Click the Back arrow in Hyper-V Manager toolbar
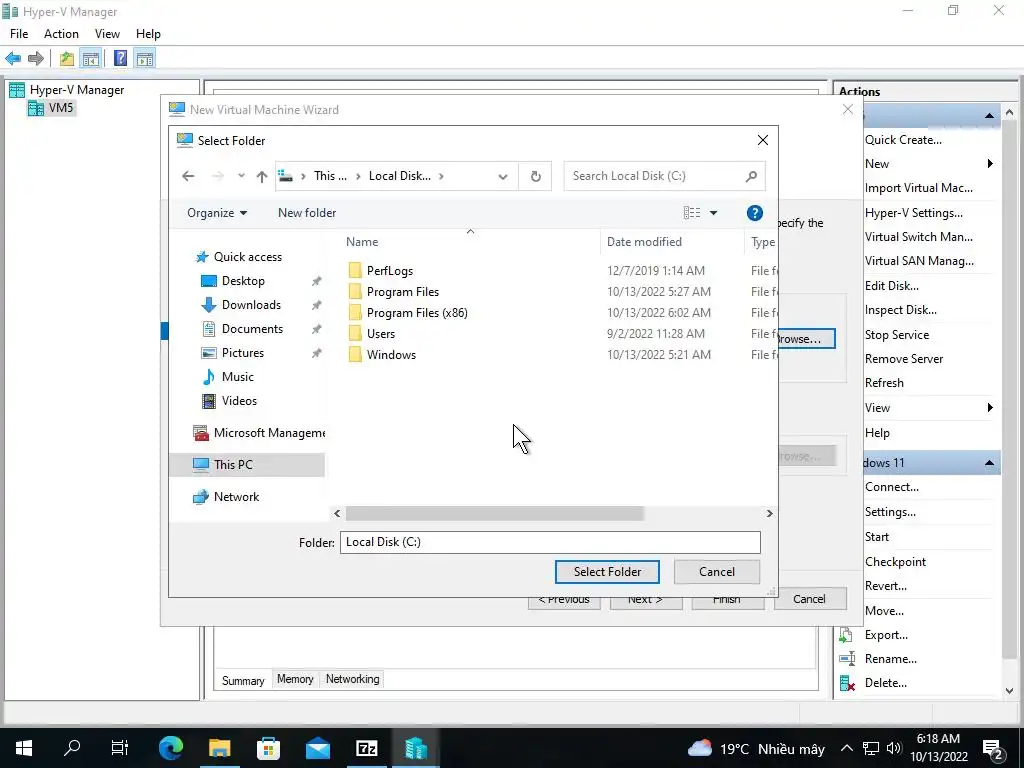 point(13,59)
